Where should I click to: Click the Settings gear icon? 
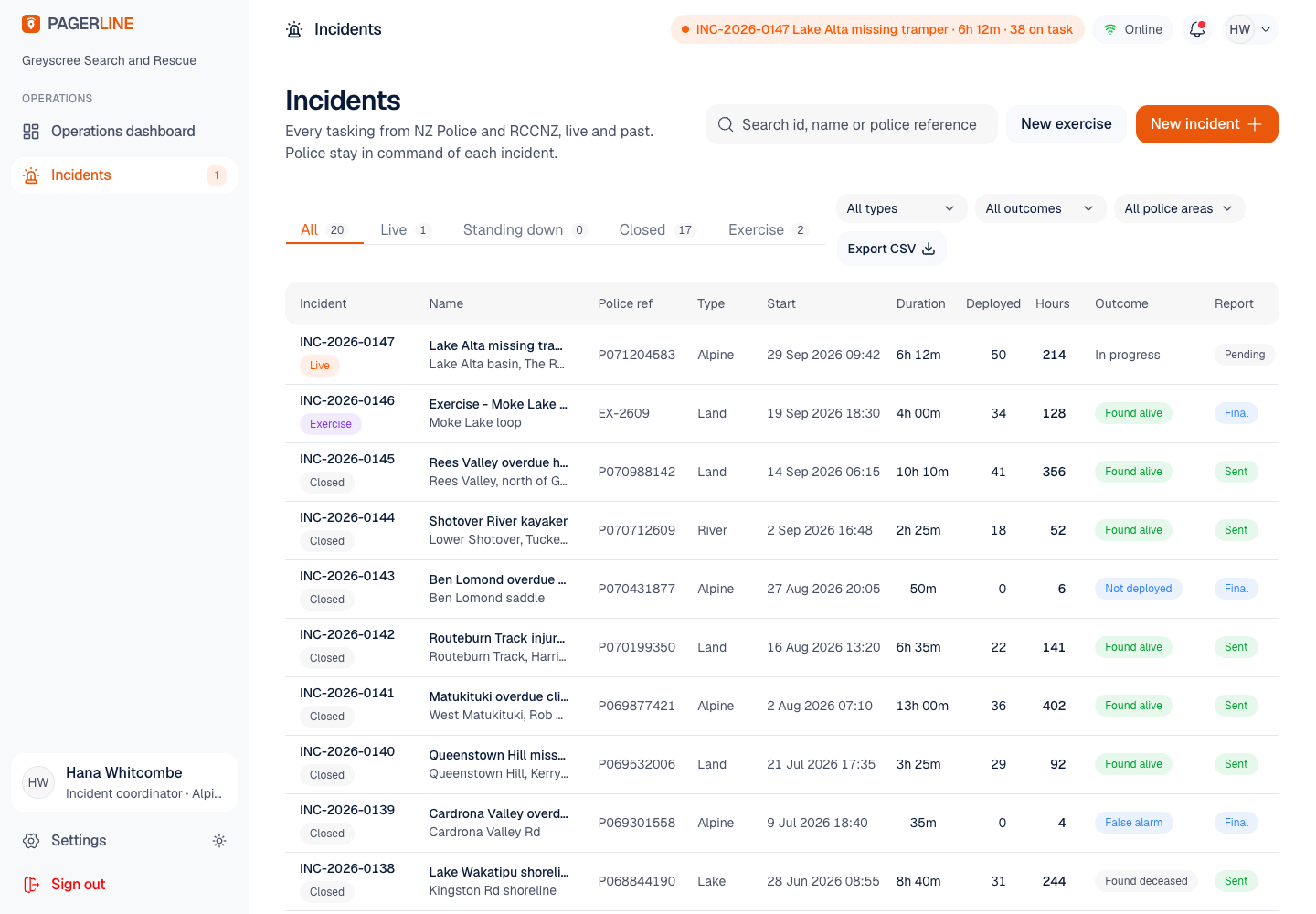coord(31,841)
